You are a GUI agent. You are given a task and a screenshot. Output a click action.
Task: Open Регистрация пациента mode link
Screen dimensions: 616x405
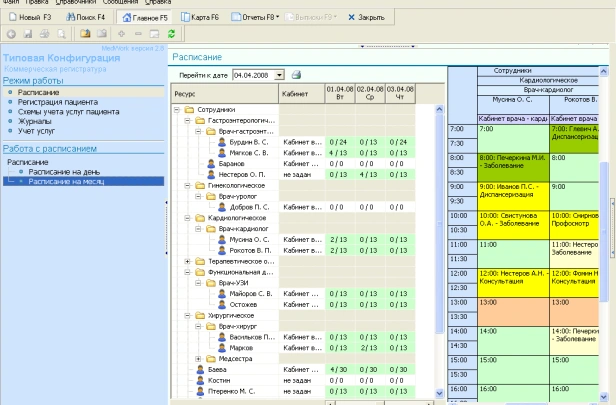[58, 102]
